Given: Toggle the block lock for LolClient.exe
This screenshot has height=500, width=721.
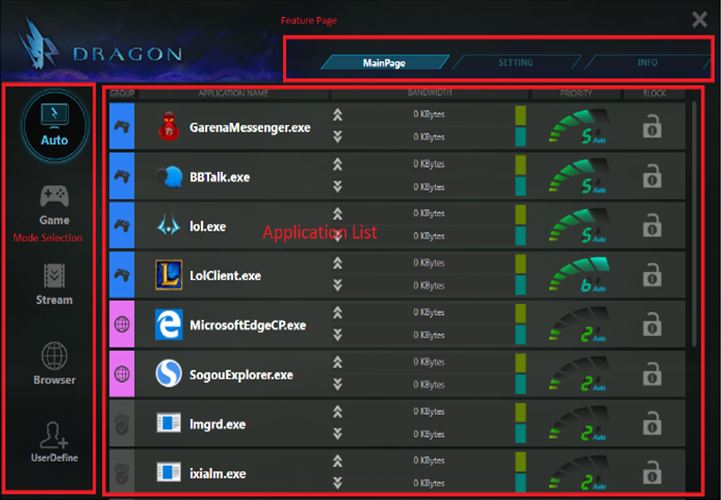Looking at the screenshot, I should (x=652, y=275).
